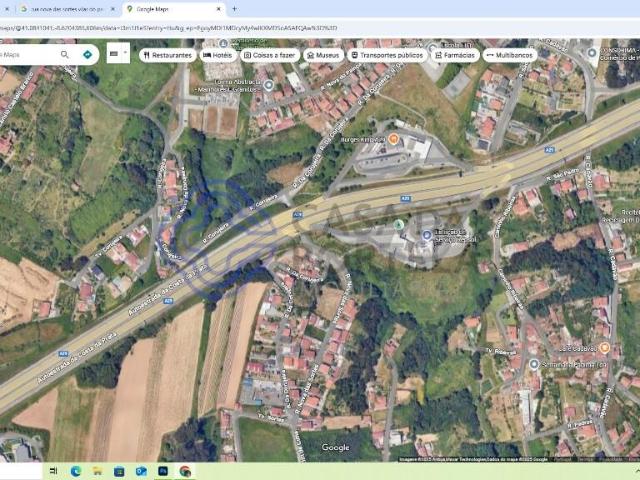640x480 pixels.
Task: Click the Burger King orange map pin
Action: 393,138
